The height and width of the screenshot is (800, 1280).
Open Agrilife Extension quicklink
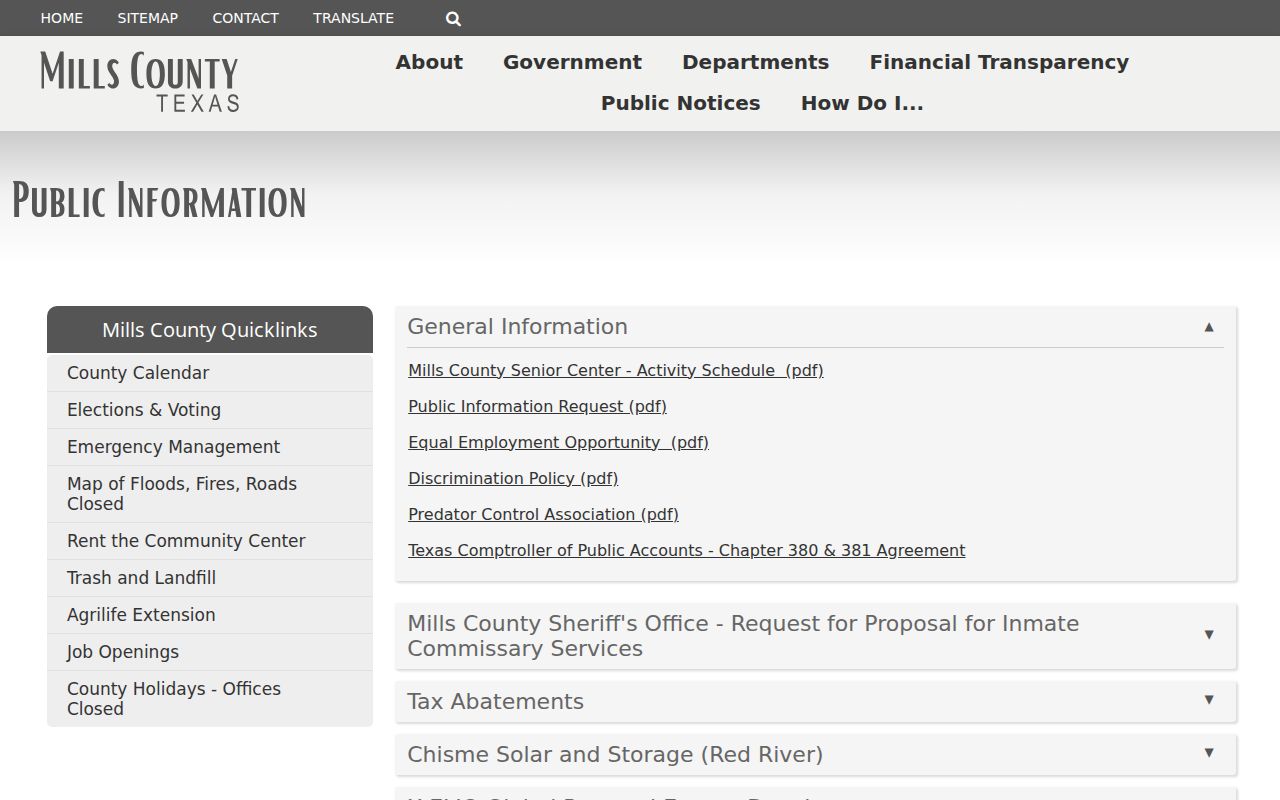pos(210,615)
